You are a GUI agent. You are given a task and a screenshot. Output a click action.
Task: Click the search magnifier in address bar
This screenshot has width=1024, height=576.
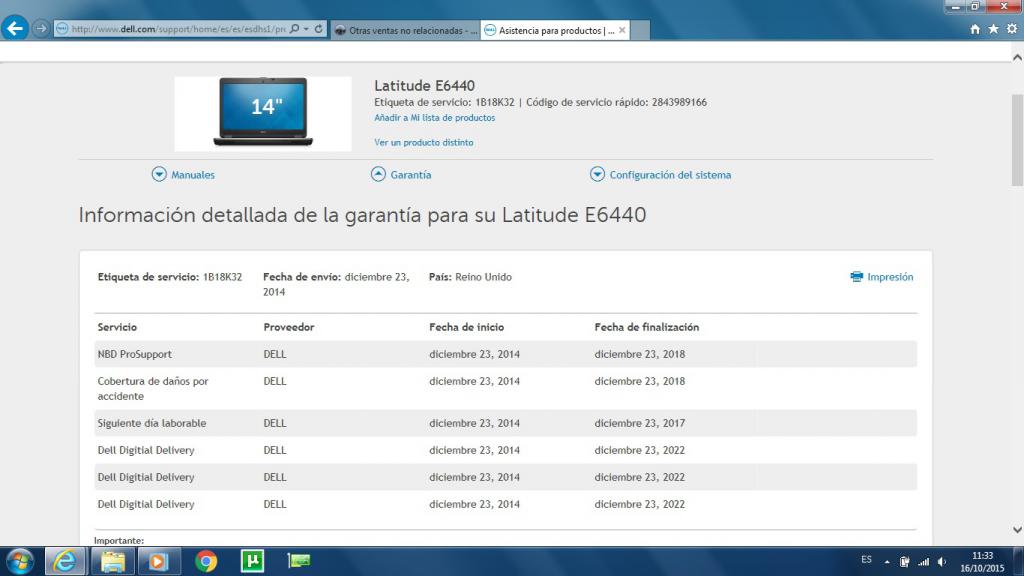tap(295, 29)
